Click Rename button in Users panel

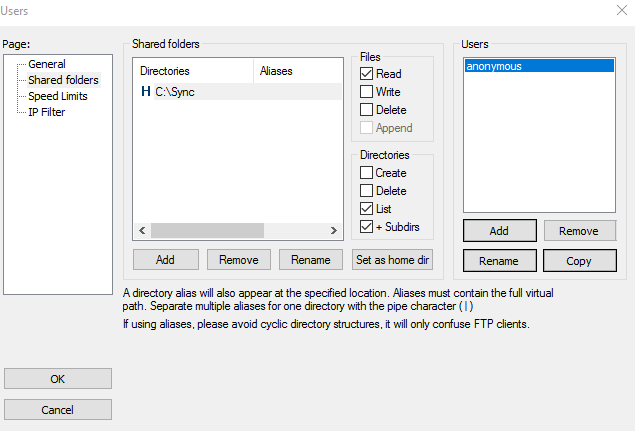click(x=500, y=260)
